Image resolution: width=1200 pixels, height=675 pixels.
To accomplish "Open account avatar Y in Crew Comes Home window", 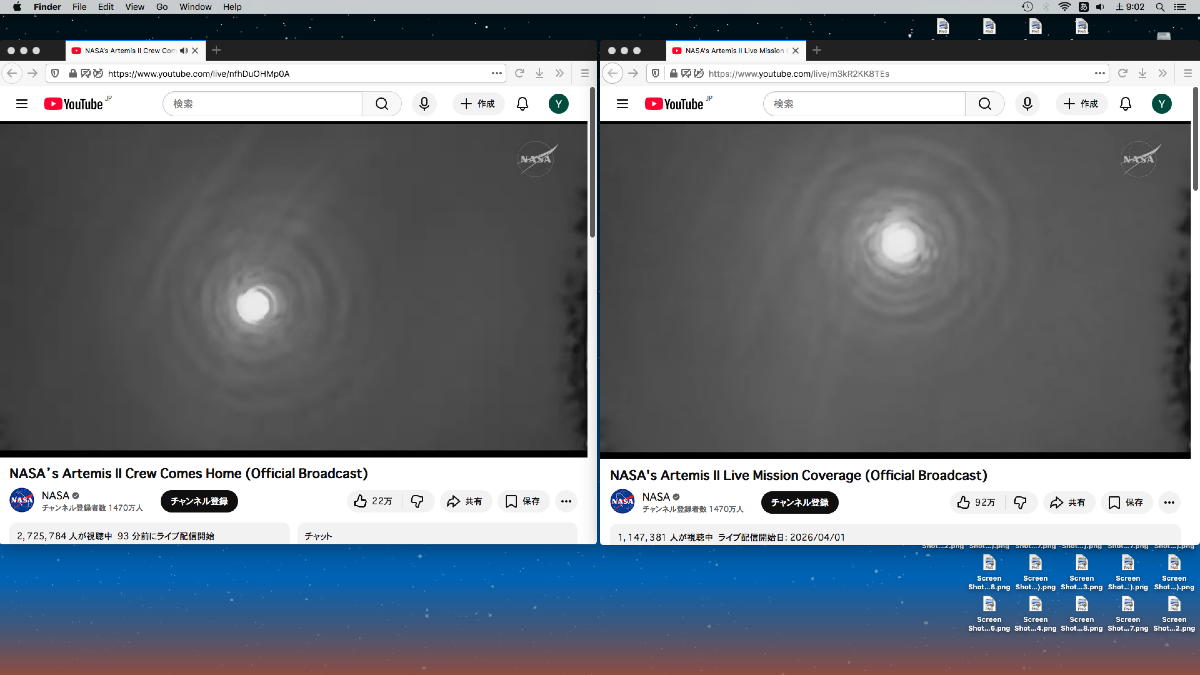I will click(559, 103).
